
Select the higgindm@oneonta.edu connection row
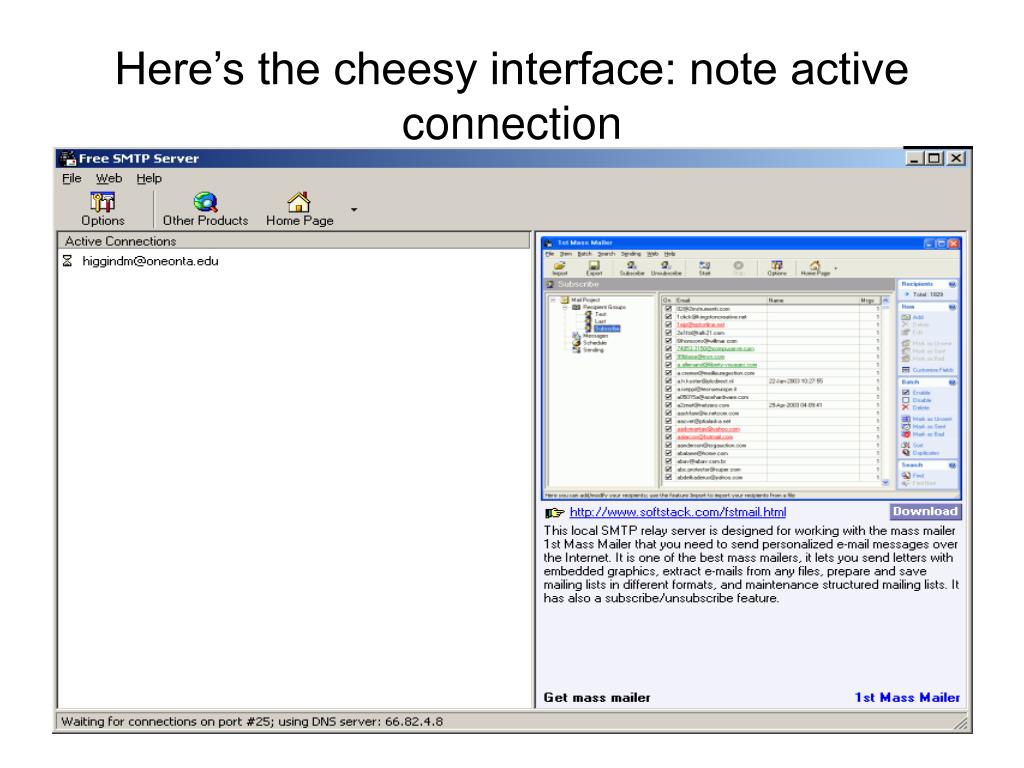[x=294, y=261]
